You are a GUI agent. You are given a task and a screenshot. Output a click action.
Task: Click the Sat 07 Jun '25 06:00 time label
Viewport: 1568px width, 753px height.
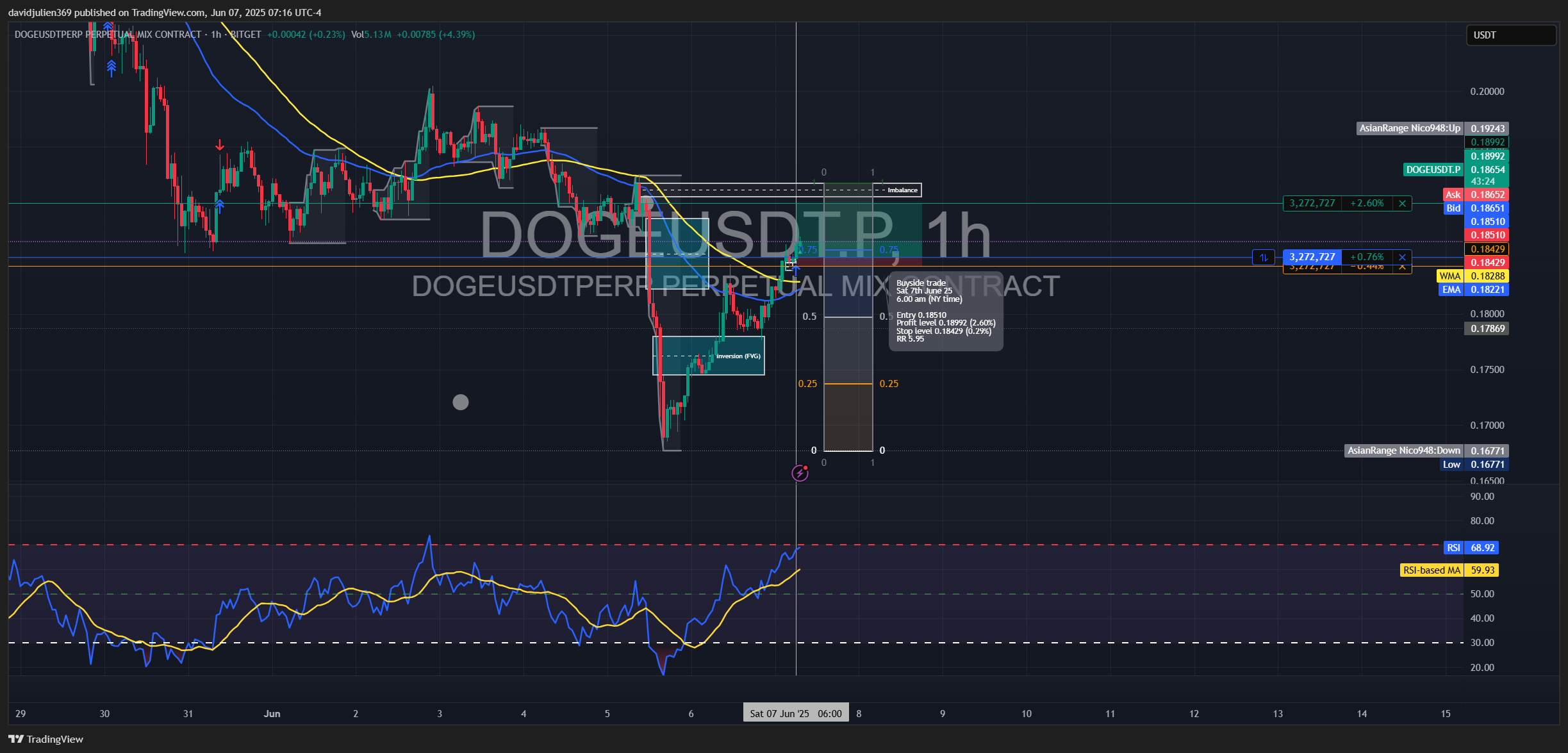(x=796, y=714)
